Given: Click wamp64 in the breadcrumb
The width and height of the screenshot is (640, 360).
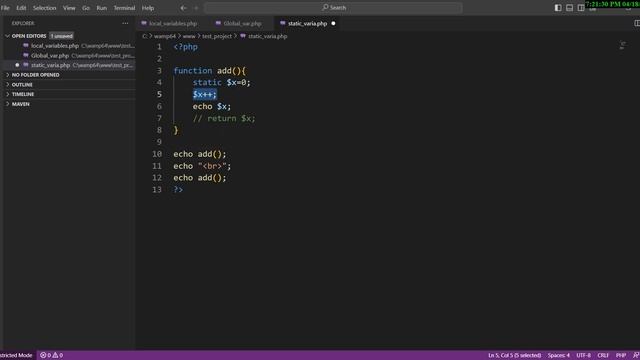Looking at the screenshot, I should pyautogui.click(x=164, y=36).
